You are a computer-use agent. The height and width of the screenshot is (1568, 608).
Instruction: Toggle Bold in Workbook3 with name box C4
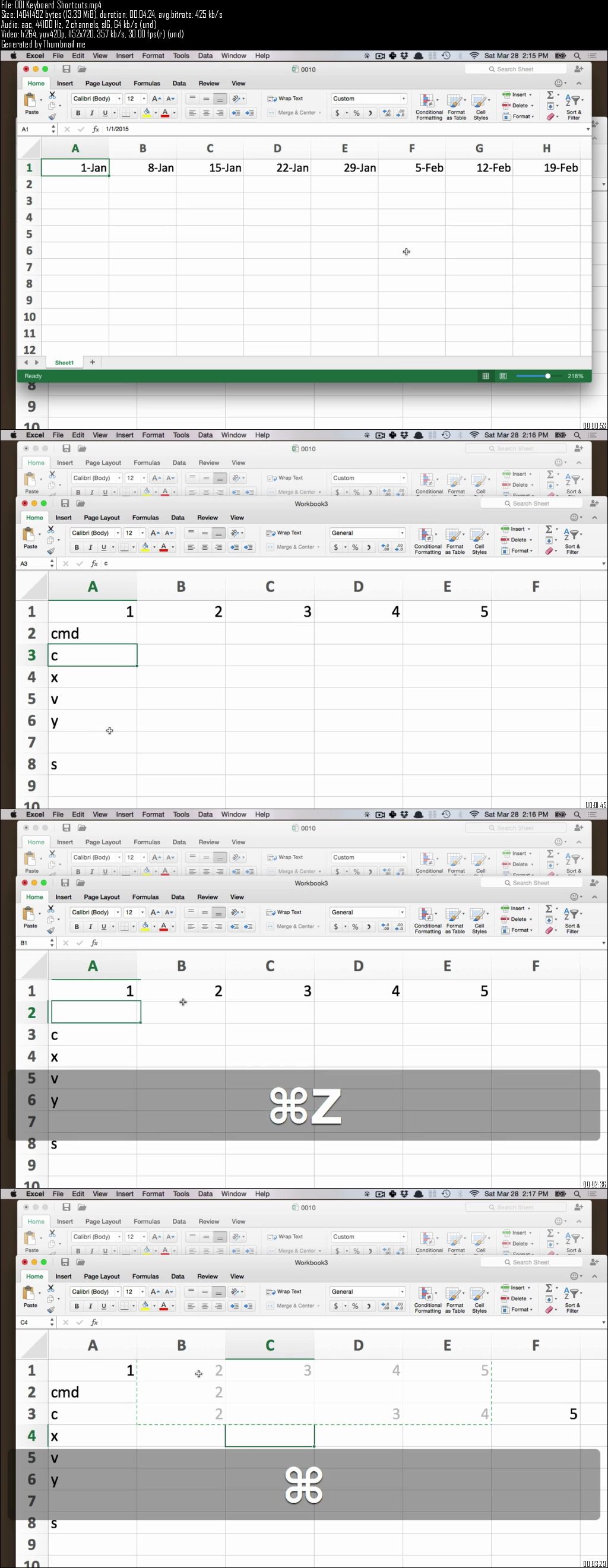76,1306
